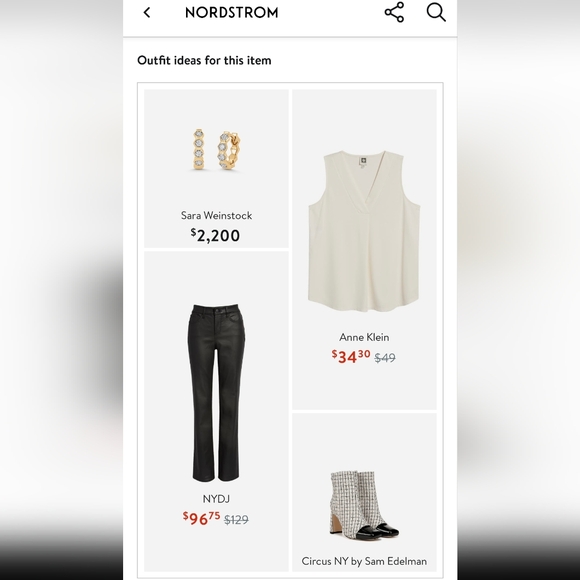This screenshot has width=580, height=580.
Task: Click the $2,200 earrings price
Action: click(215, 235)
